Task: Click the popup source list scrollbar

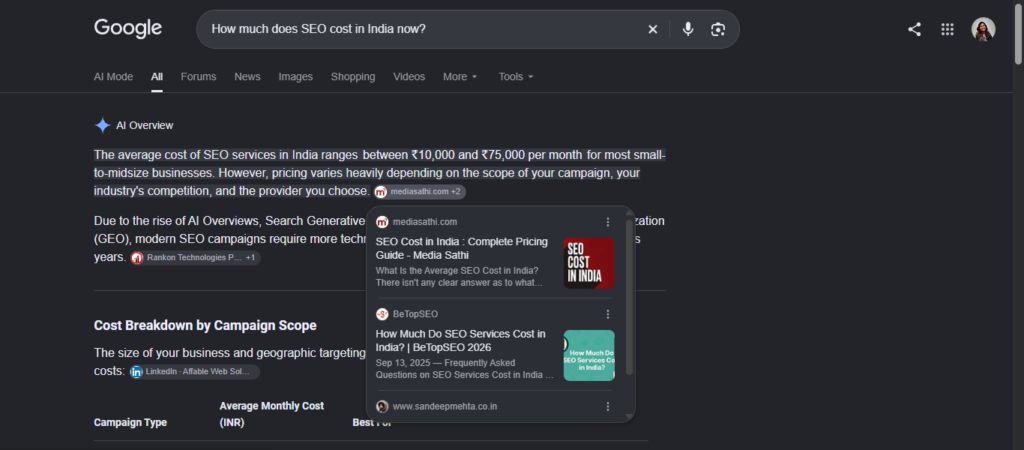Action: (629, 297)
